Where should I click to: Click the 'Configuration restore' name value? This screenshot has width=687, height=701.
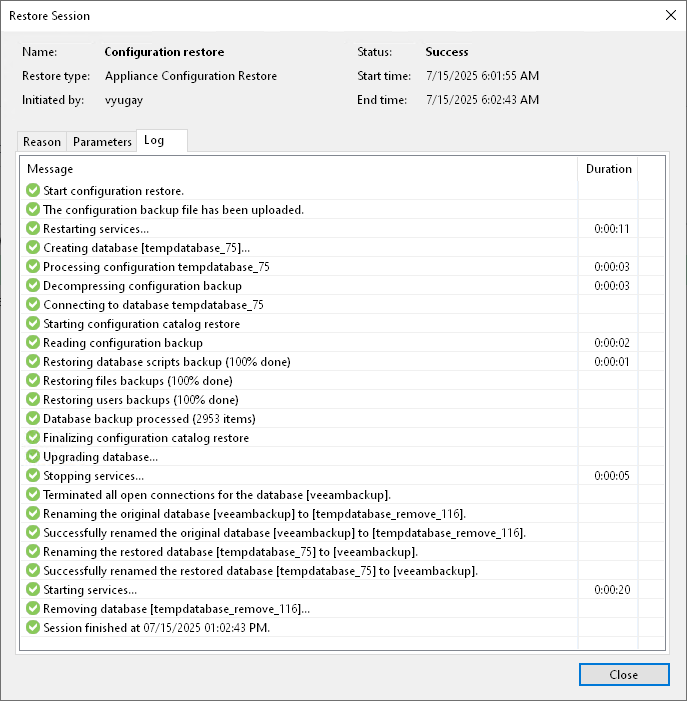(164, 52)
